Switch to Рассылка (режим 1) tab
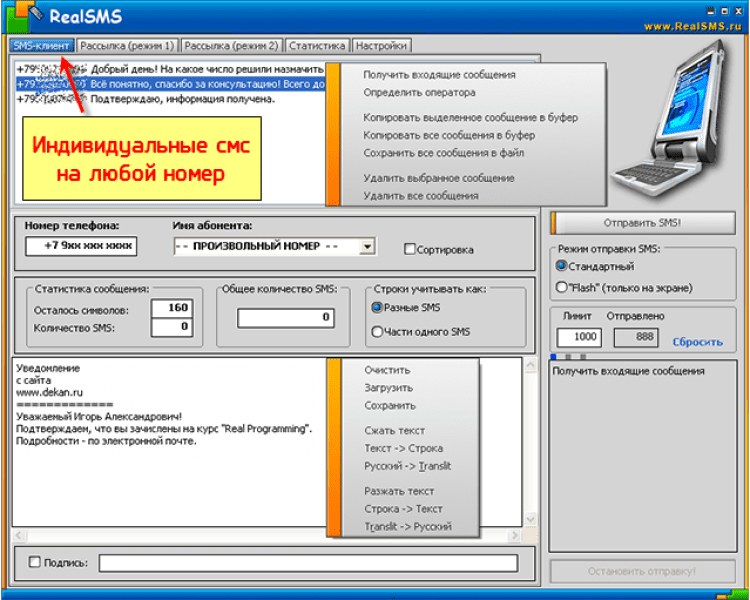The height and width of the screenshot is (600, 750). 127,46
